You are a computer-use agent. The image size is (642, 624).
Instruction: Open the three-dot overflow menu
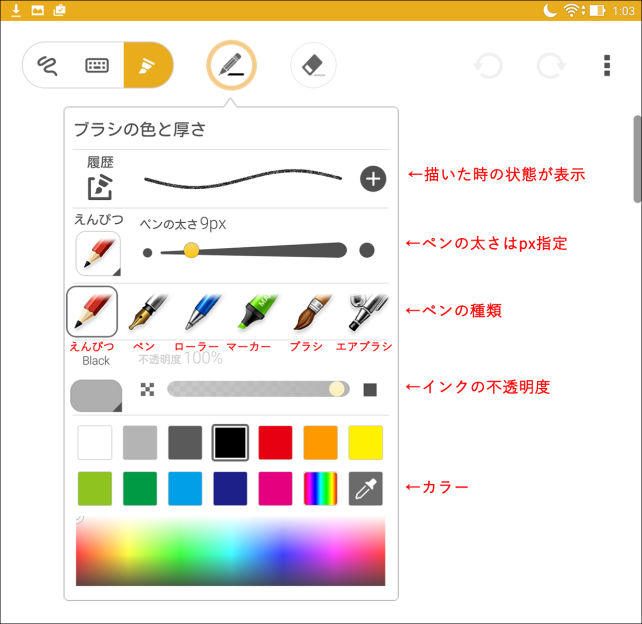point(607,66)
